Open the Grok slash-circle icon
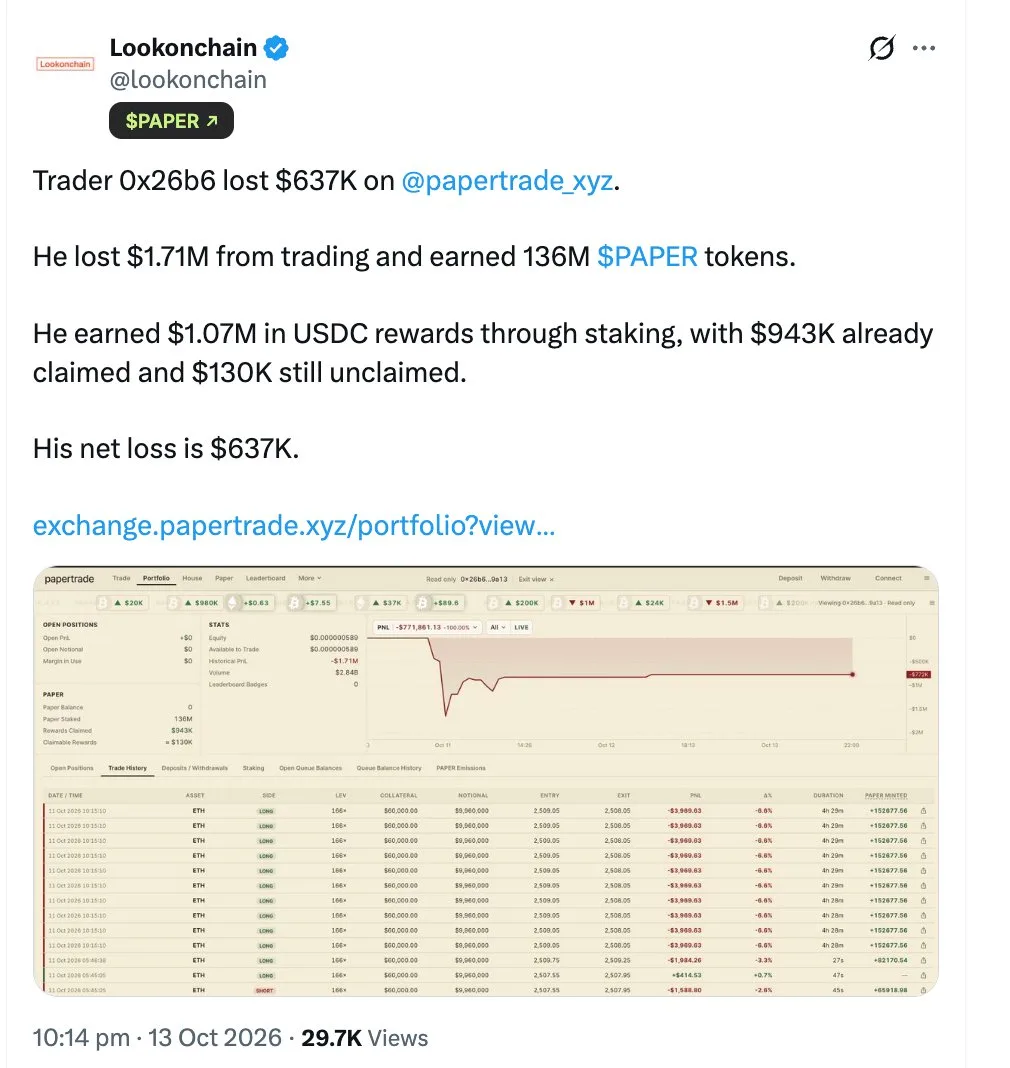The height and width of the screenshot is (1068, 1010). tap(881, 48)
